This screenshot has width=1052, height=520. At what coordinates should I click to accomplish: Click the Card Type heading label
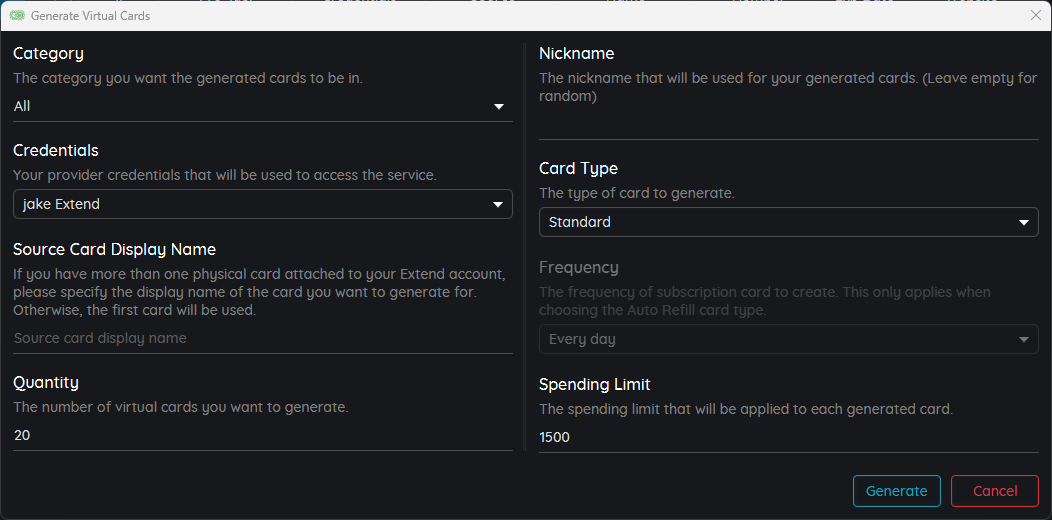[x=578, y=168]
